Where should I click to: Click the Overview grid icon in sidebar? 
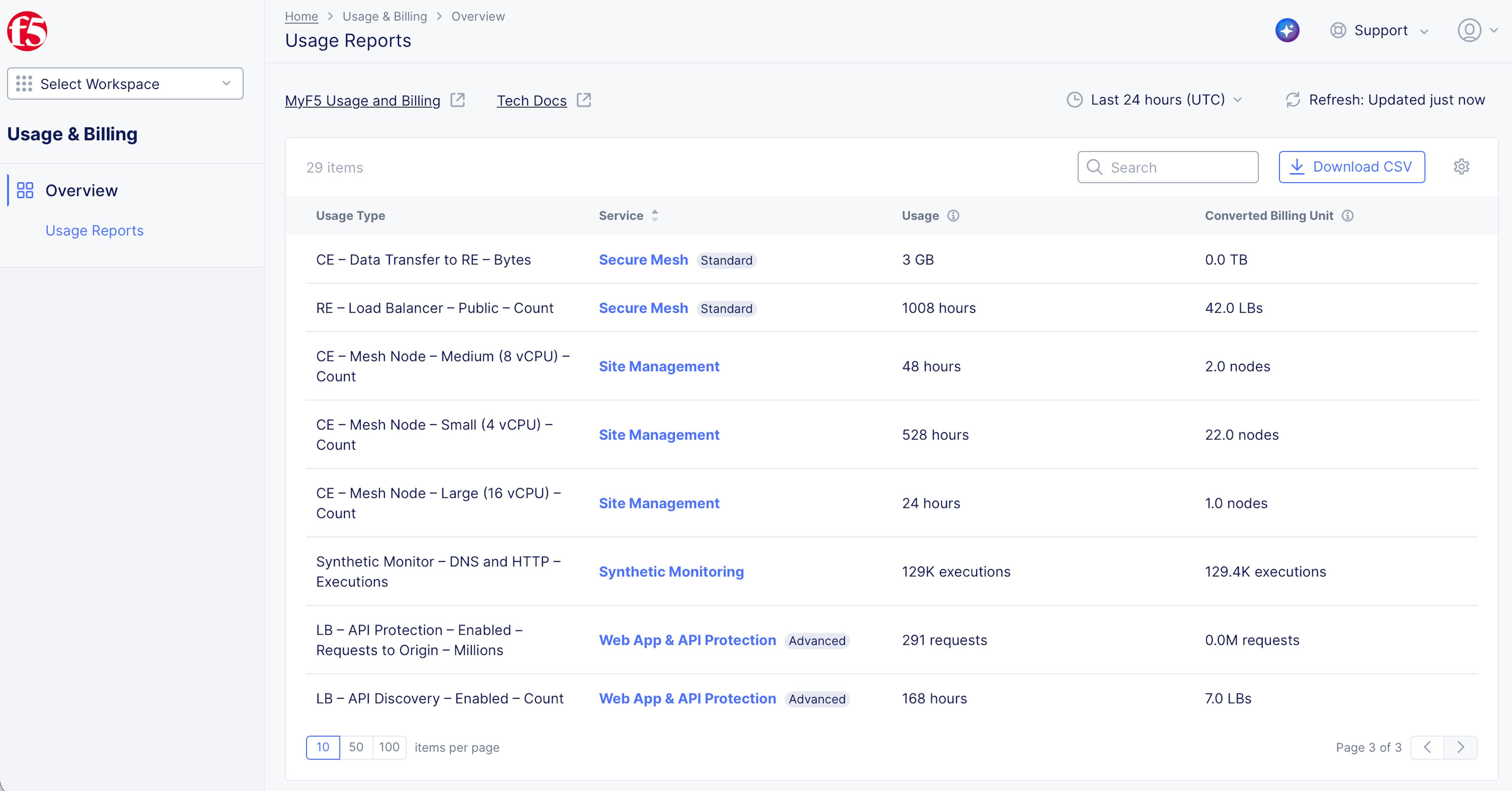(x=25, y=191)
